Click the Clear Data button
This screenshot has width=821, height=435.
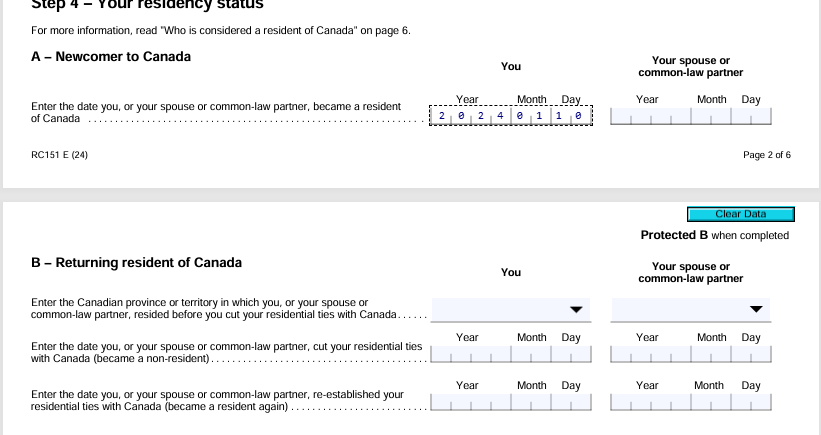(x=740, y=214)
